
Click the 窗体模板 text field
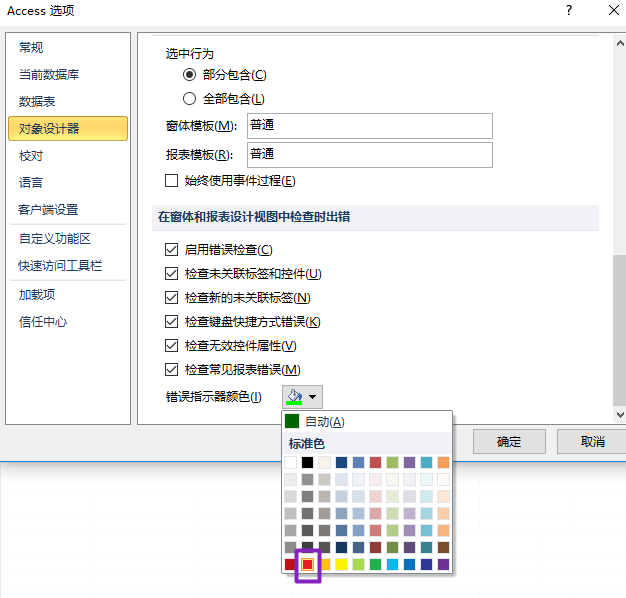[370, 126]
